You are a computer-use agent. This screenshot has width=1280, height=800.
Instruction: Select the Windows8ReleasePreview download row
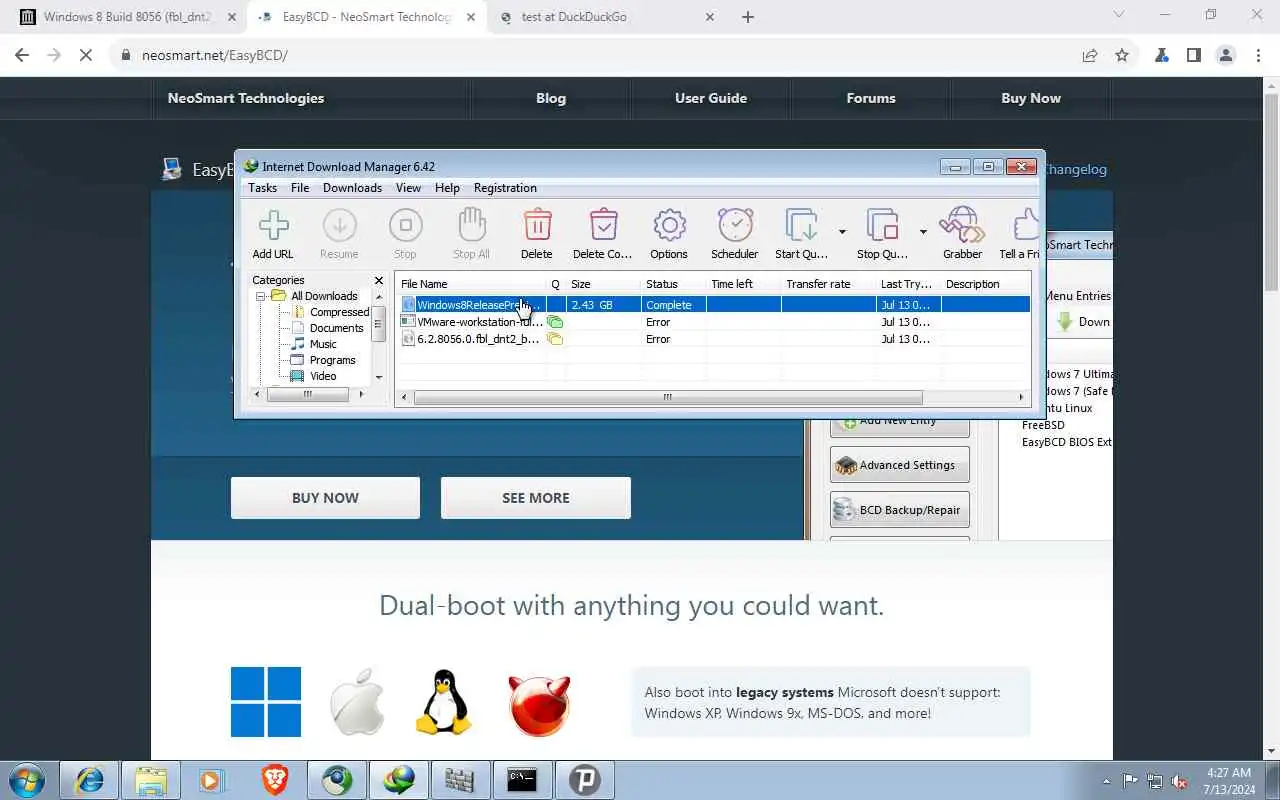point(714,305)
